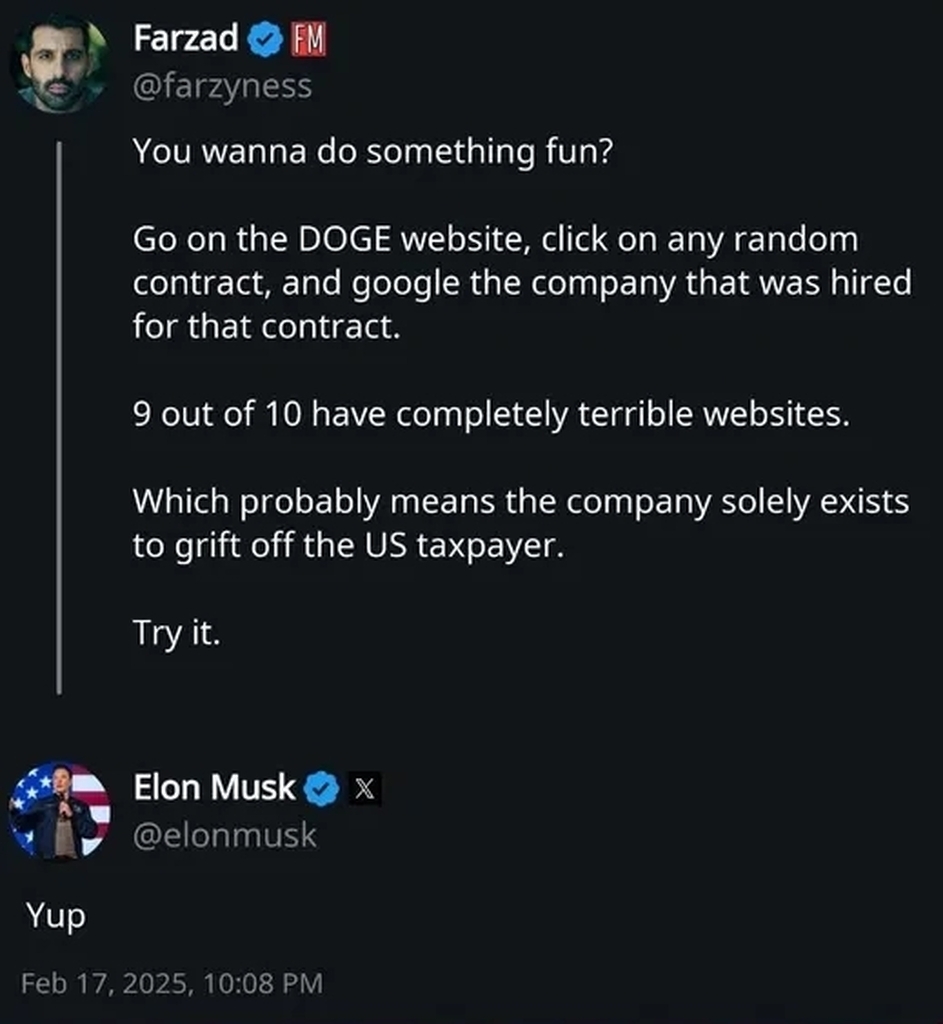Click Farzad's blue verified badge
The image size is (943, 1024).
(264, 40)
